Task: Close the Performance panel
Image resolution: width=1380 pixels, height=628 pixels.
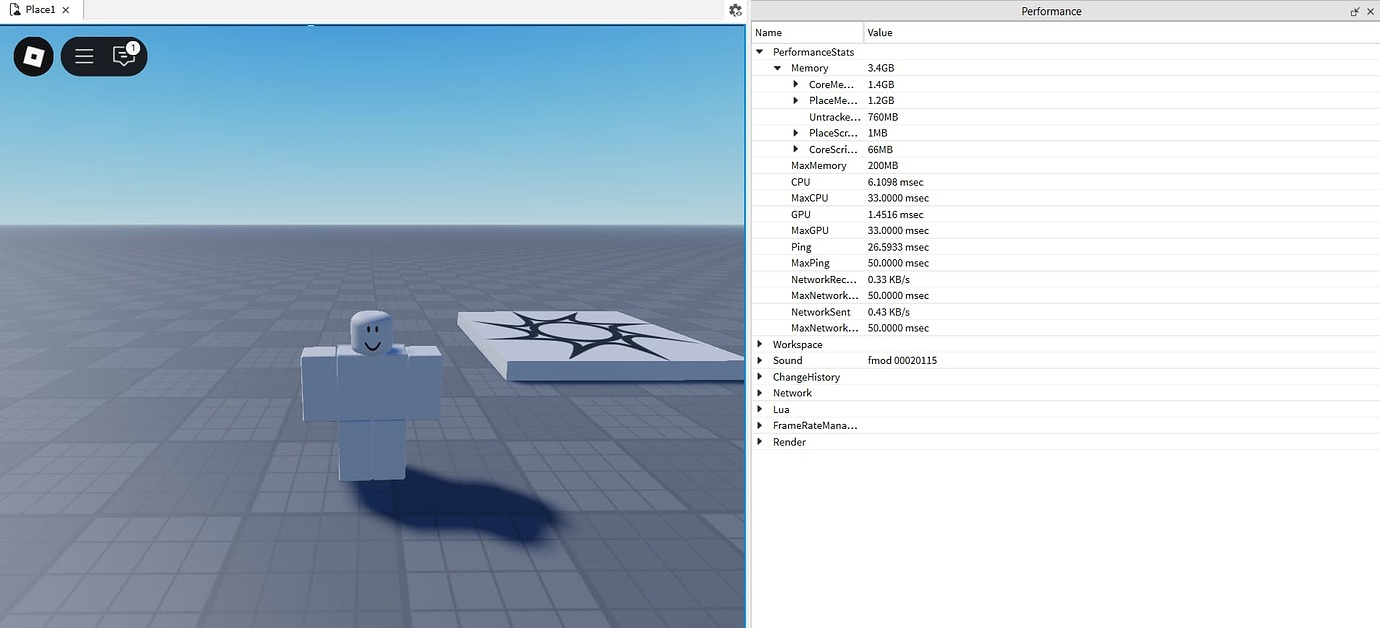Action: [1371, 11]
